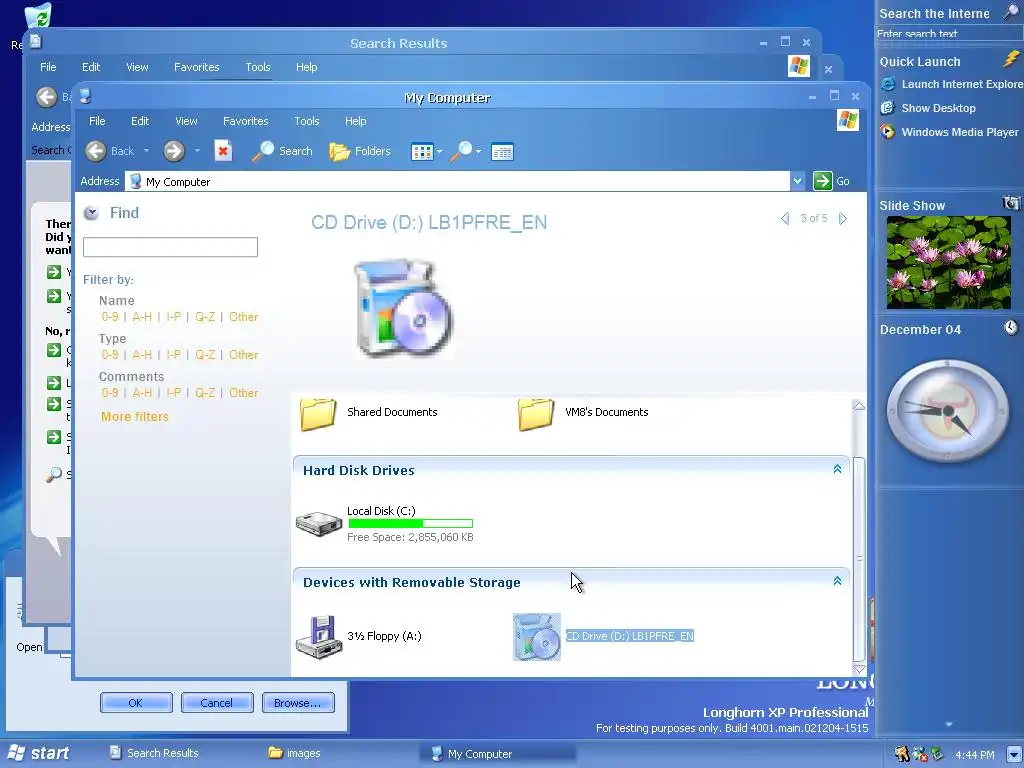Click the file list scroll down arrow
Image resolution: width=1024 pixels, height=768 pixels.
[859, 669]
